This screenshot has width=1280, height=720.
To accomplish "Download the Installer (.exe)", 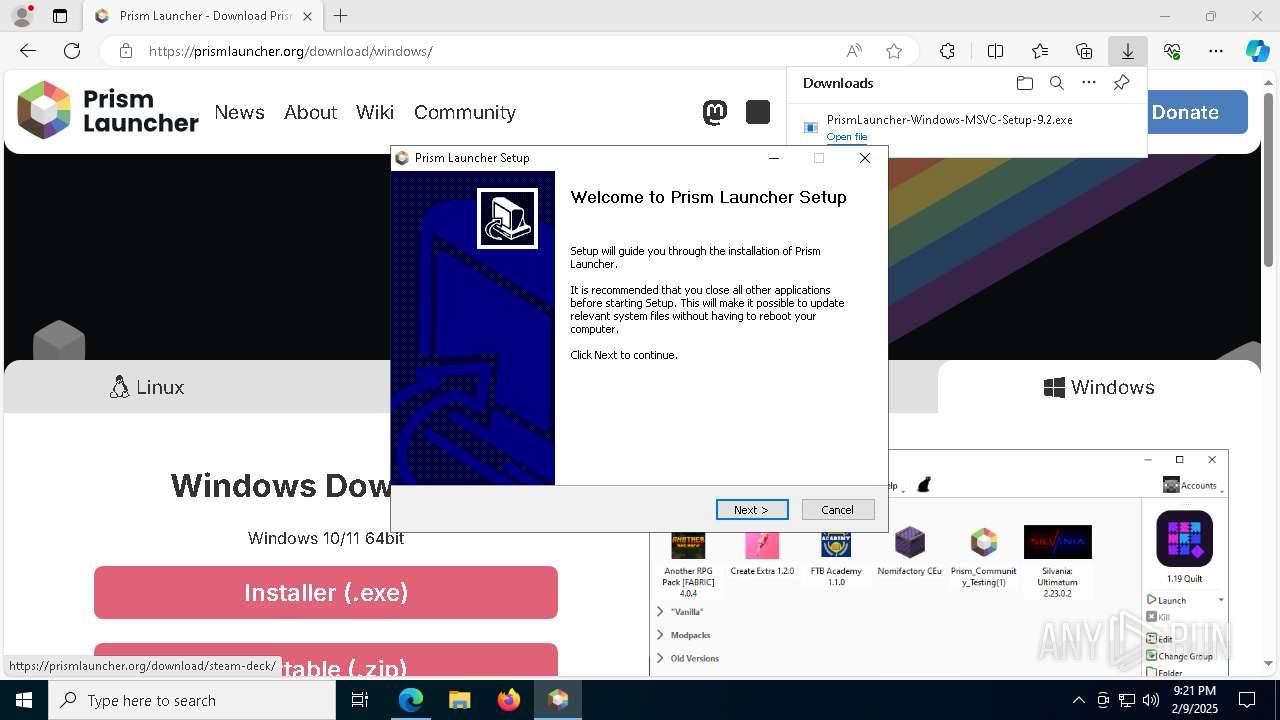I will coord(326,593).
